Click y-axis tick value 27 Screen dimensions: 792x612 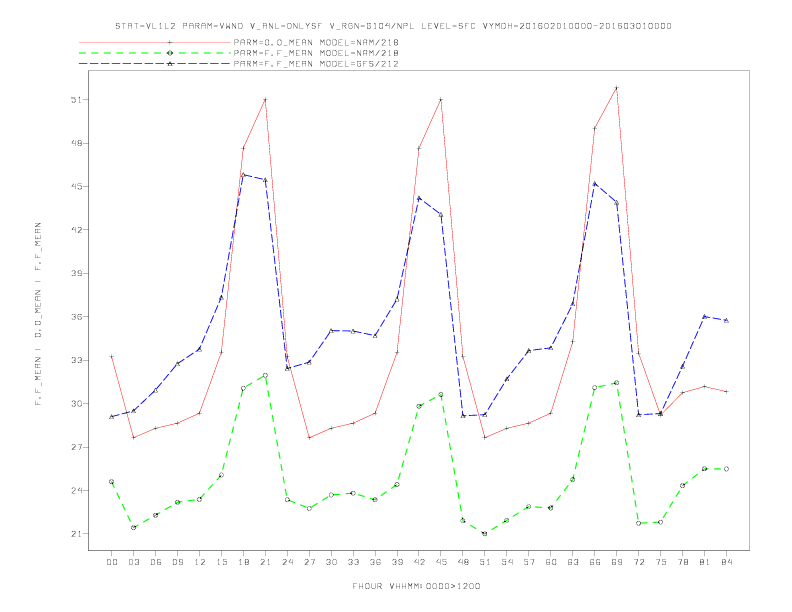[76, 447]
